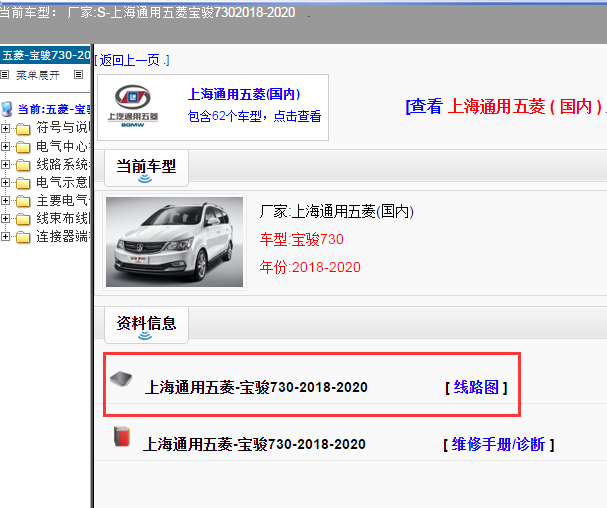Screen dimensions: 607x508
Task: Click folder icon beside 连接器端
Action: 23,237
